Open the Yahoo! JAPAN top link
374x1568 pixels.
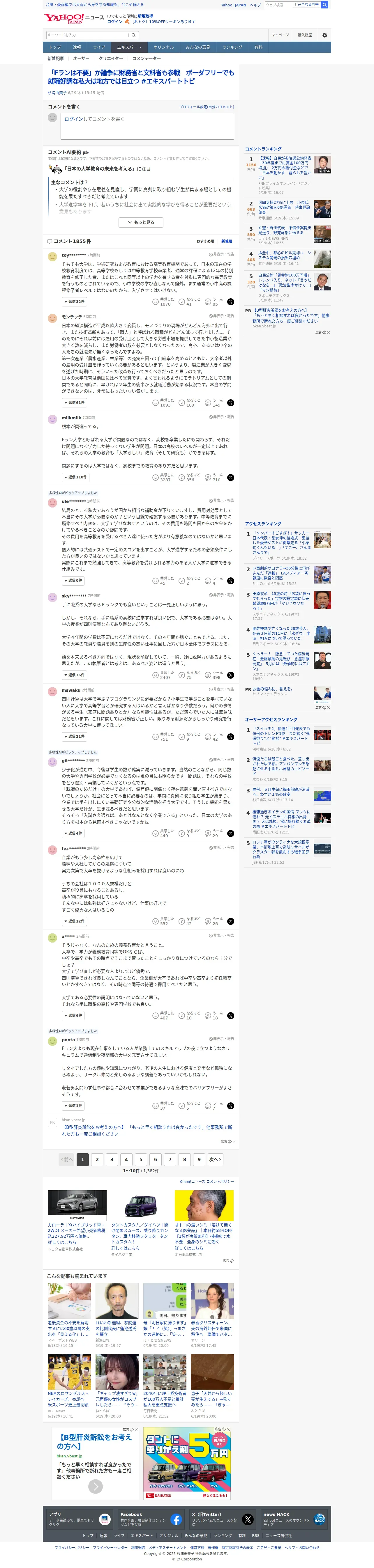[233, 5]
